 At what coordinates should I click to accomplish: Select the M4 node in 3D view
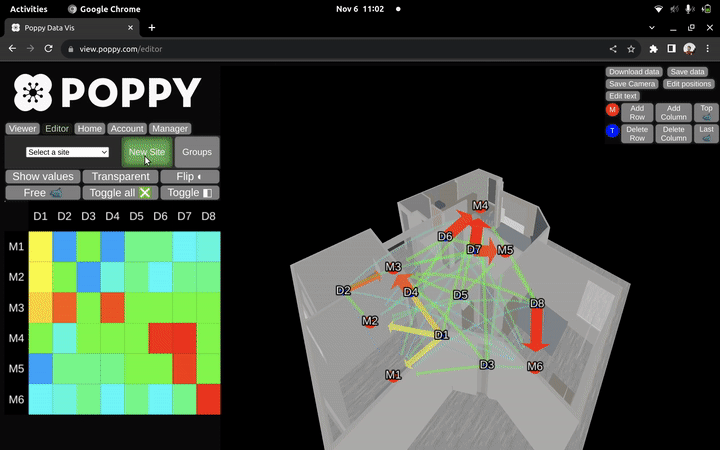pos(480,206)
